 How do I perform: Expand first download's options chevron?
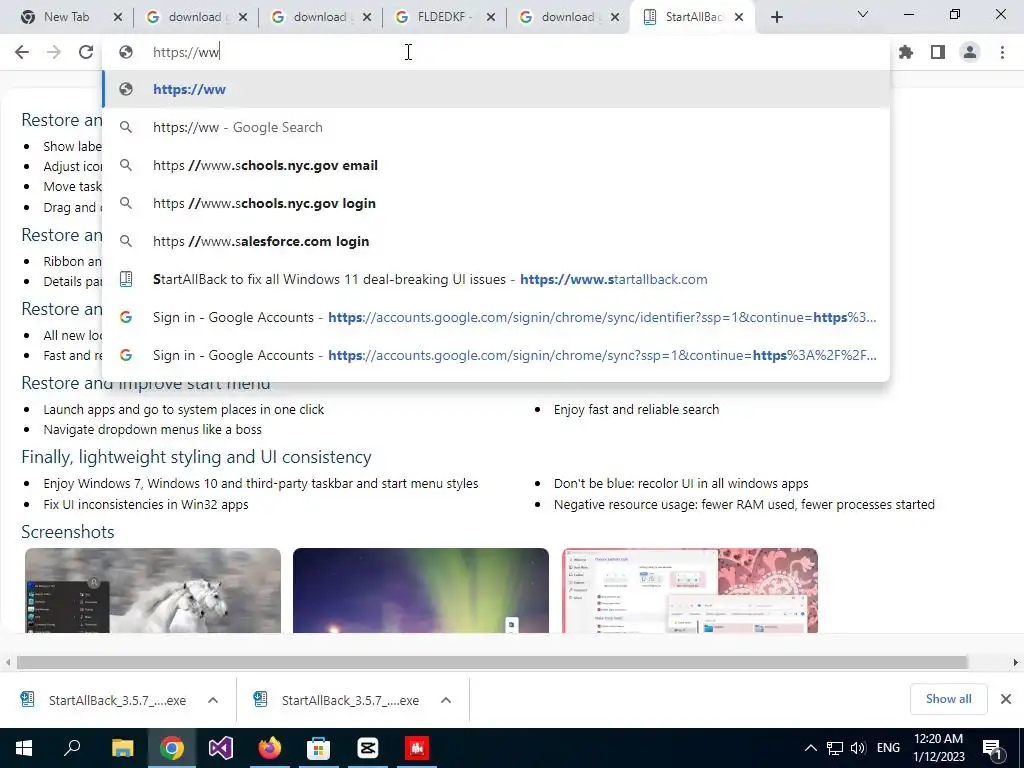pyautogui.click(x=213, y=700)
